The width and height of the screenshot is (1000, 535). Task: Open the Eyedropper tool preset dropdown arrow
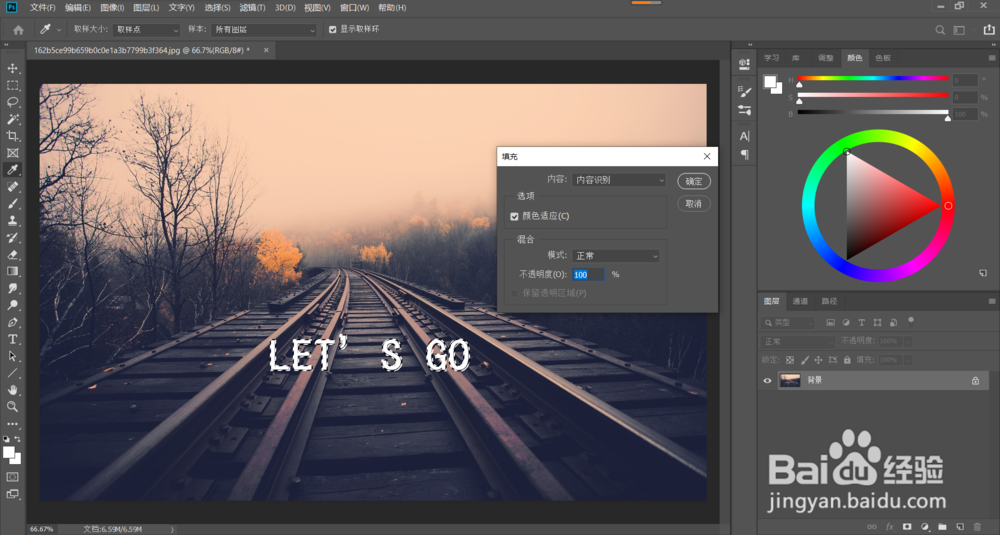[59, 30]
